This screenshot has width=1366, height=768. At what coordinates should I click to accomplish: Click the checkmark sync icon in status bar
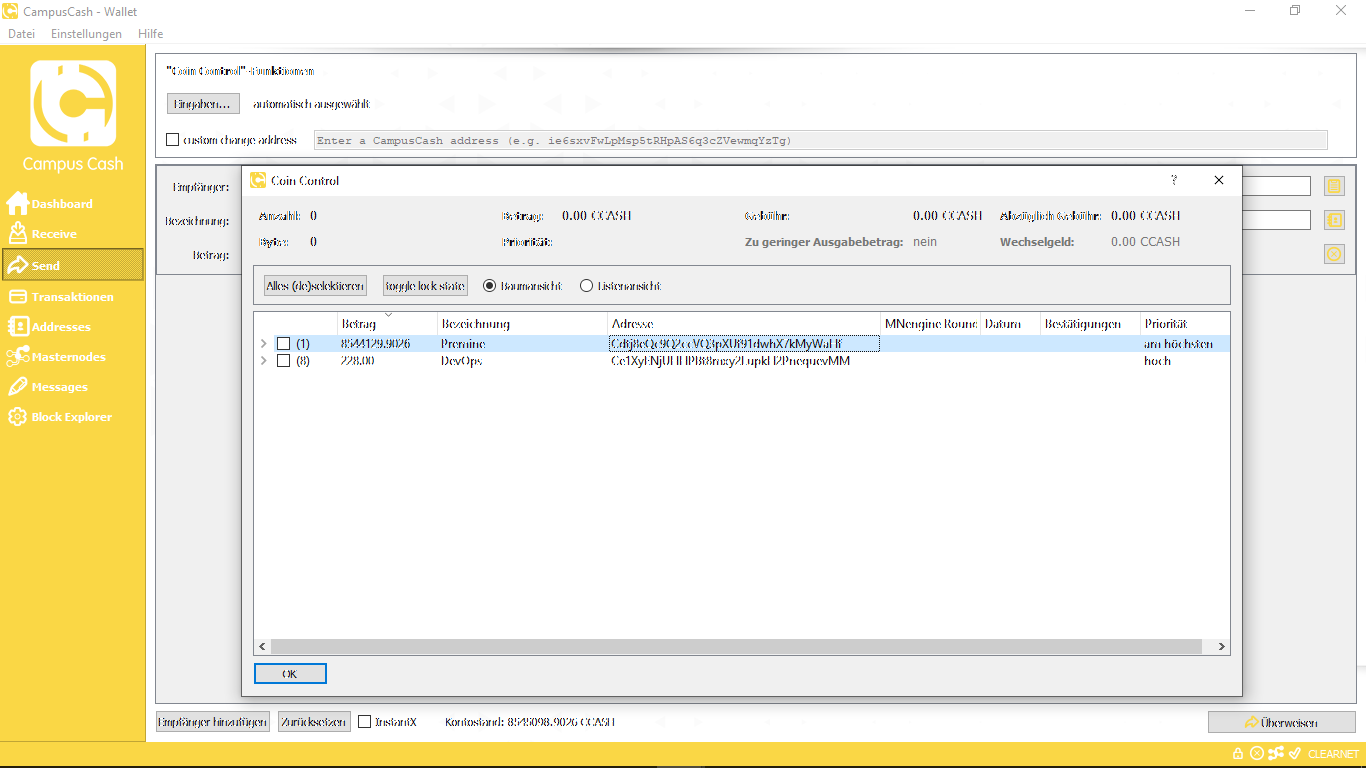click(1294, 754)
